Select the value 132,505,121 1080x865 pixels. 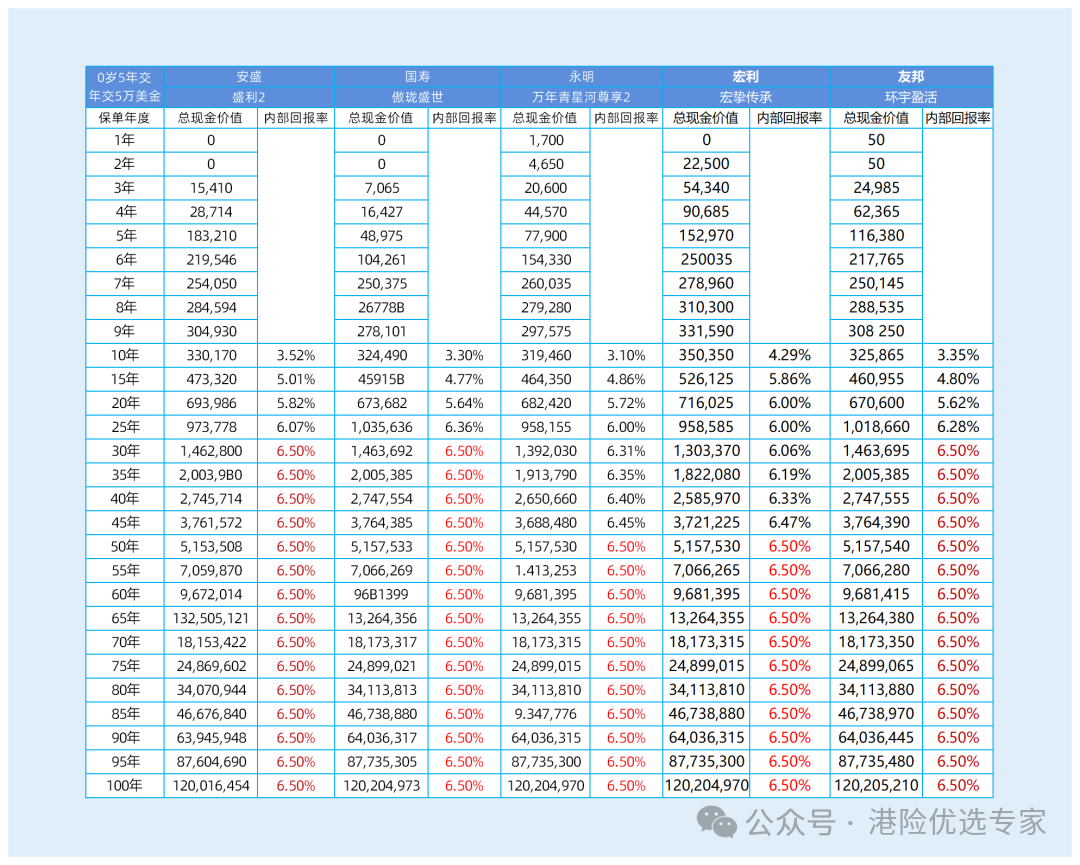(x=211, y=618)
